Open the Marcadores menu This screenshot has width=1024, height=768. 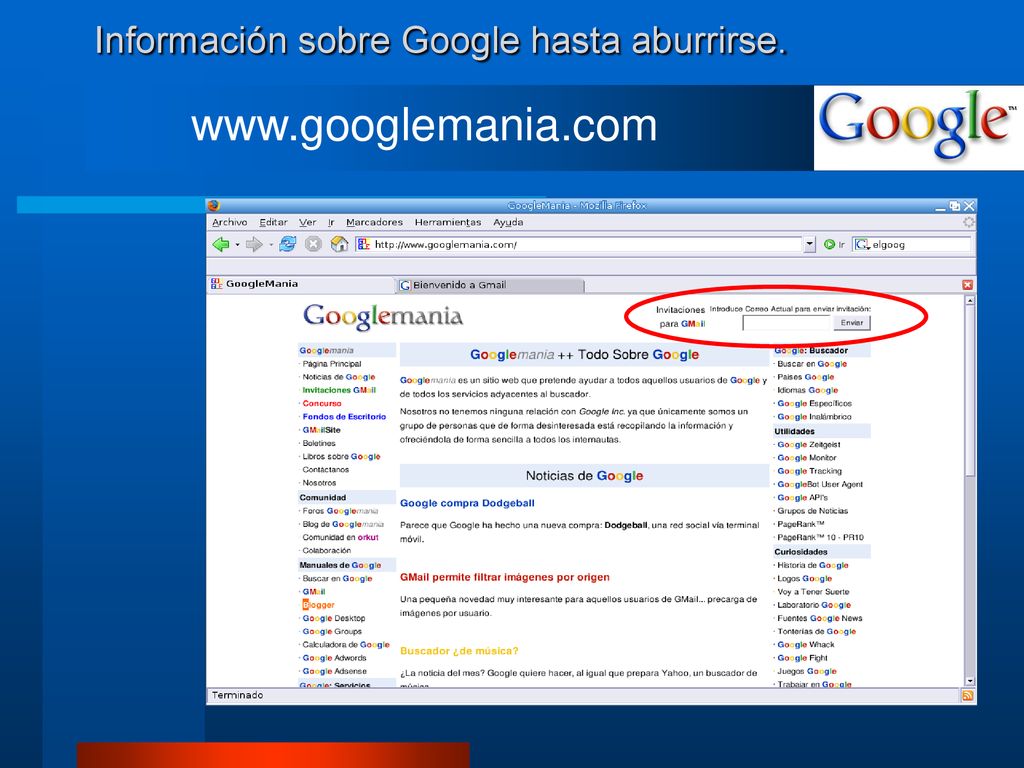[x=374, y=223]
